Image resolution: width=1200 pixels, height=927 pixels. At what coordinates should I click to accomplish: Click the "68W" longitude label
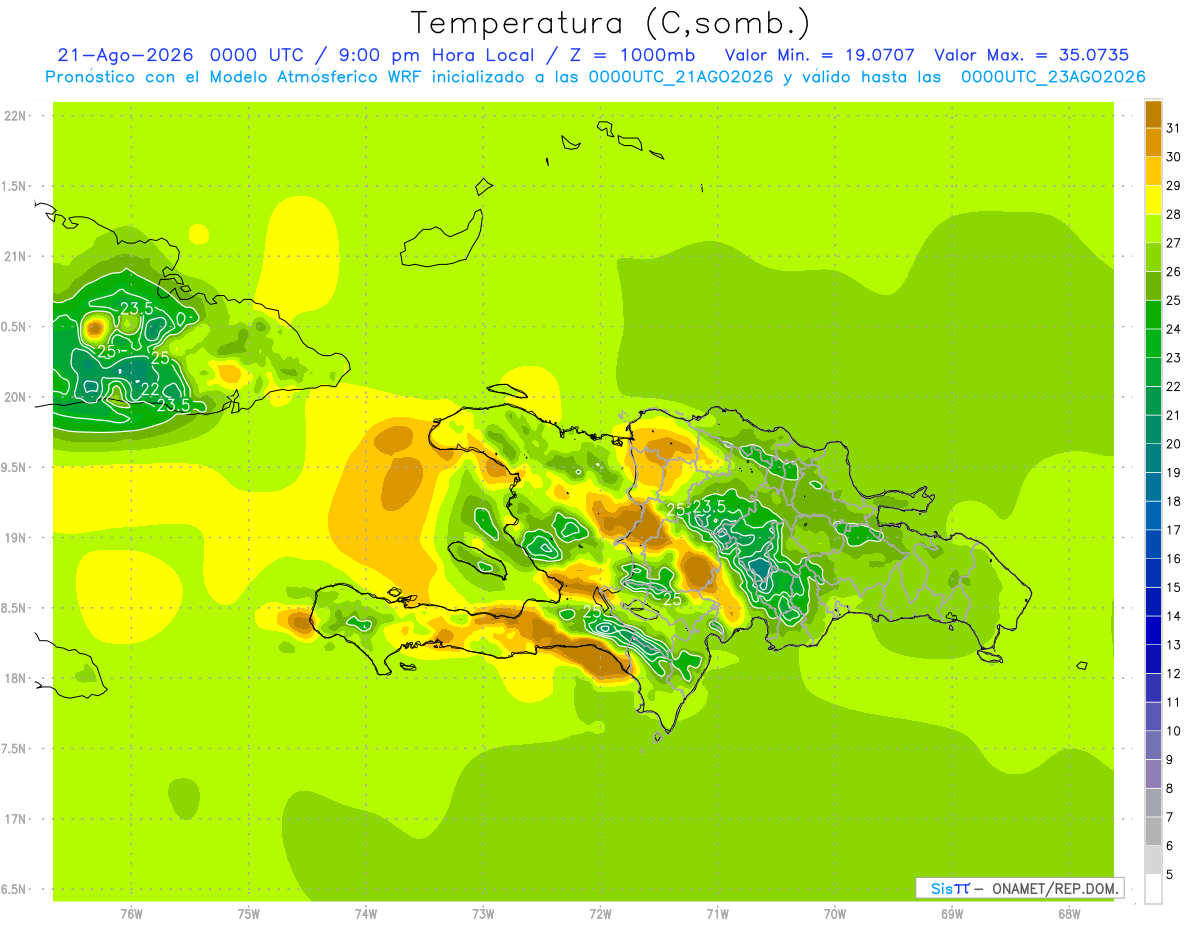[x=1069, y=913]
